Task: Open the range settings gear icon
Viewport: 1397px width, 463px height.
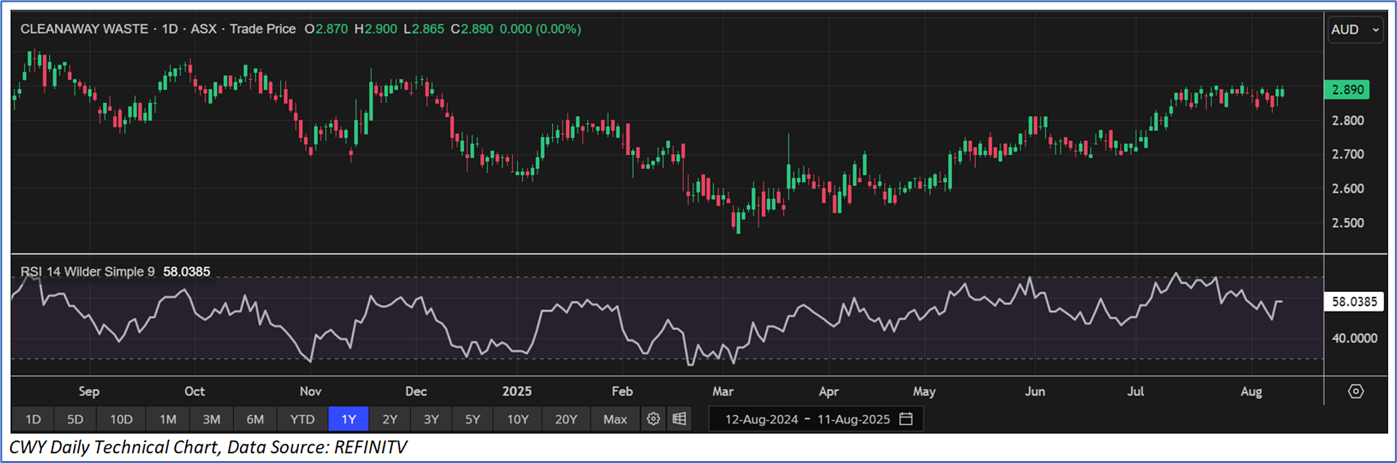Action: click(x=654, y=418)
